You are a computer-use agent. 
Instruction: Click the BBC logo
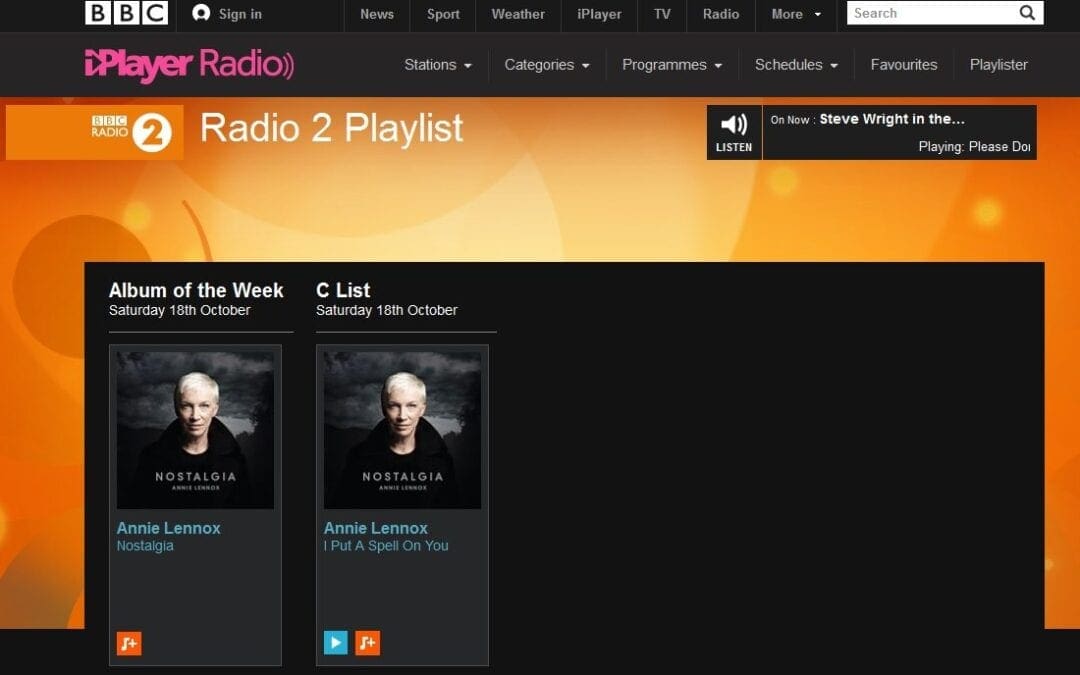[126, 14]
